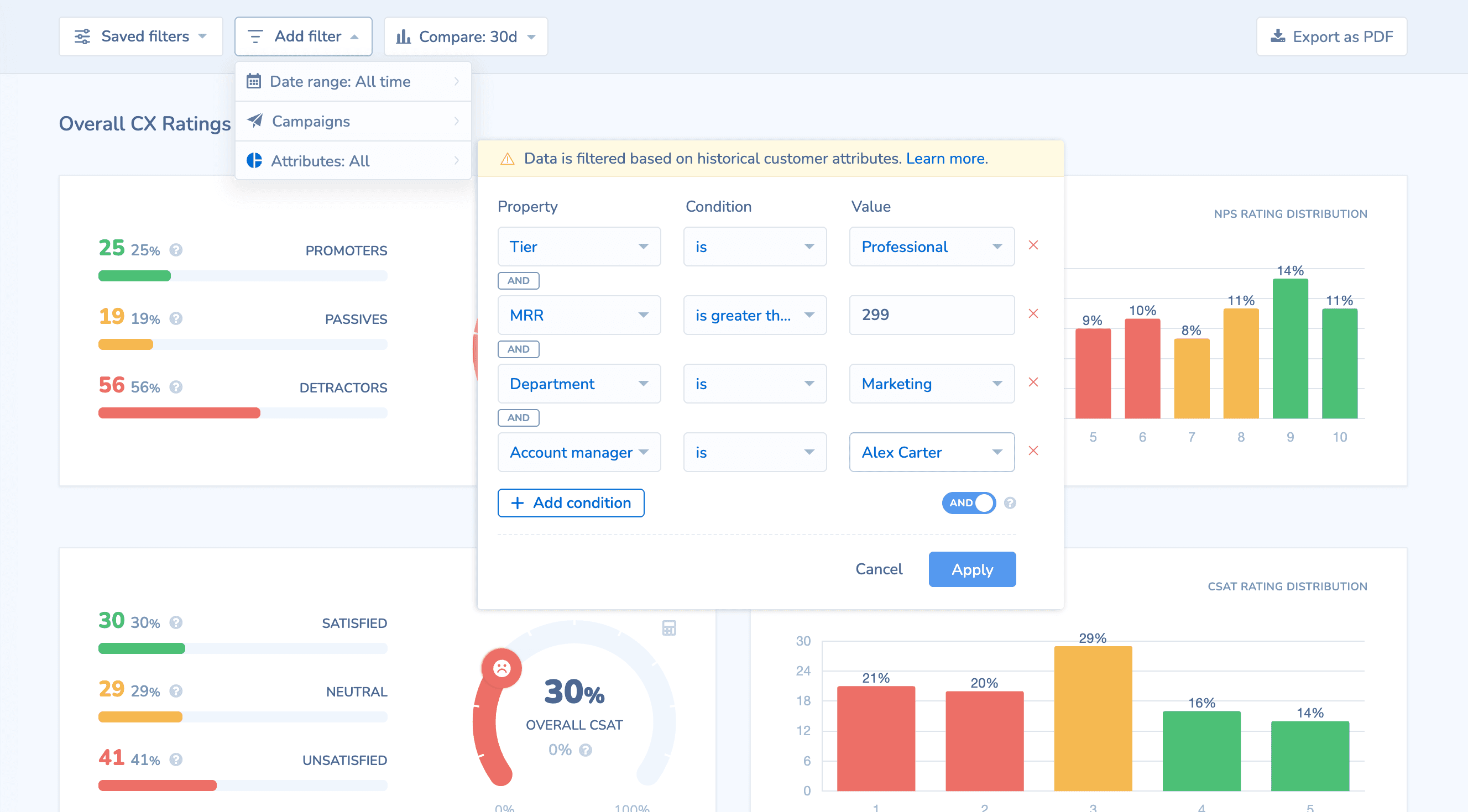Click the calculator icon above the CSAT gauge

pyautogui.click(x=669, y=628)
